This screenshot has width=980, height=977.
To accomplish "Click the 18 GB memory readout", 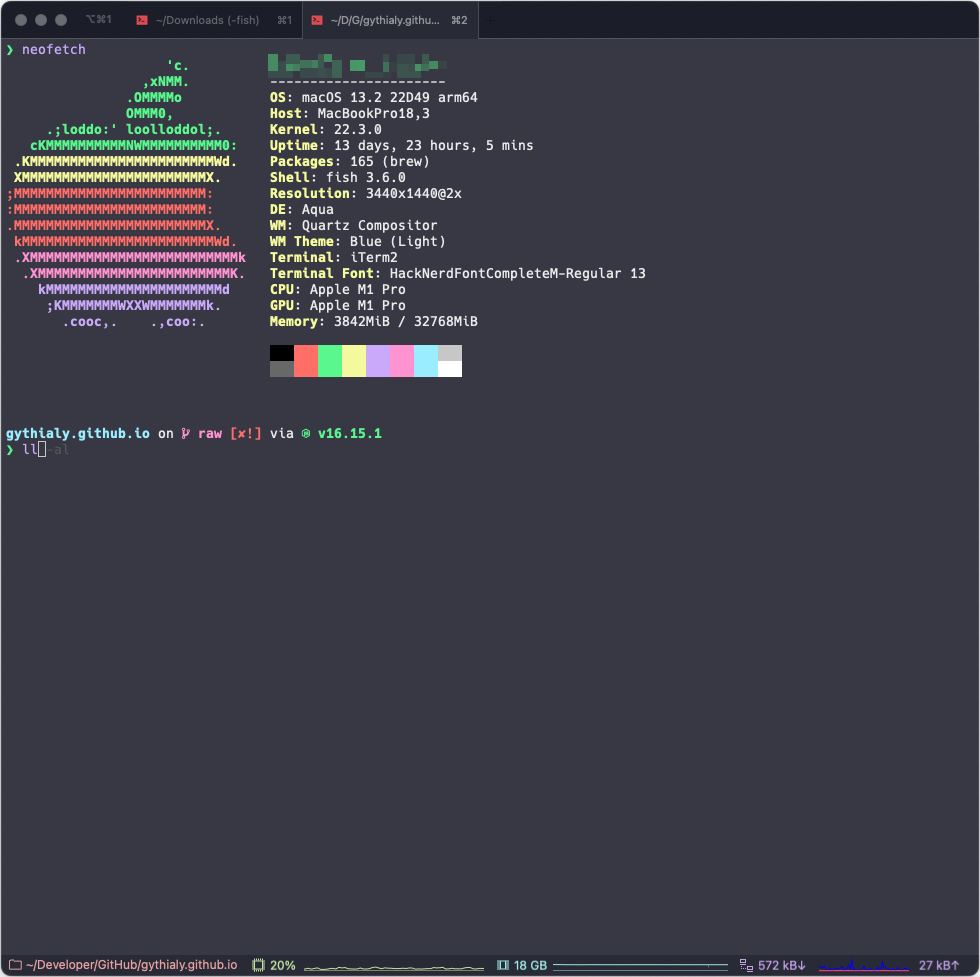I will 530,965.
